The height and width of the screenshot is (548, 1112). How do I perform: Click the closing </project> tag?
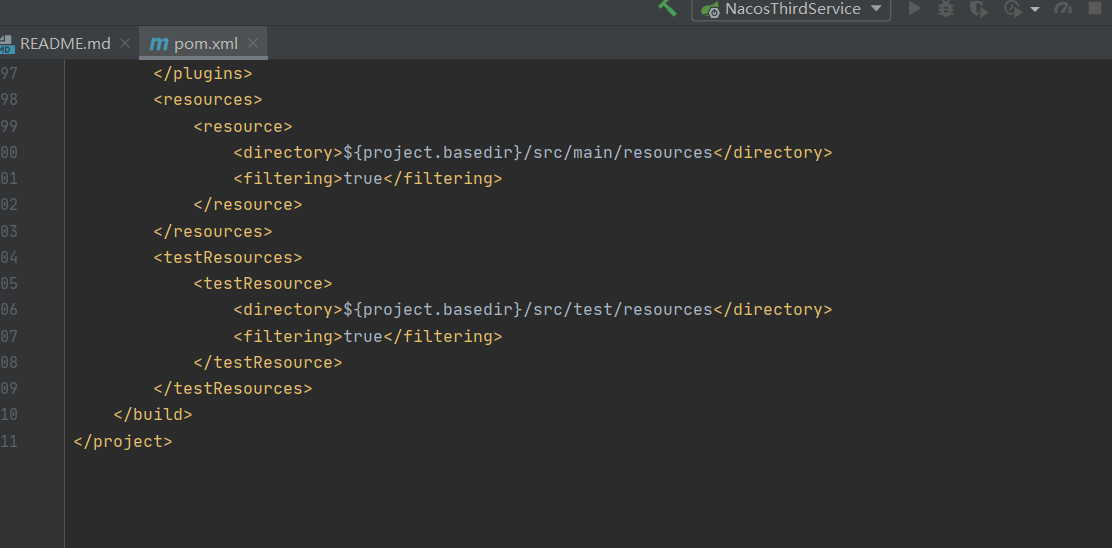(x=123, y=441)
